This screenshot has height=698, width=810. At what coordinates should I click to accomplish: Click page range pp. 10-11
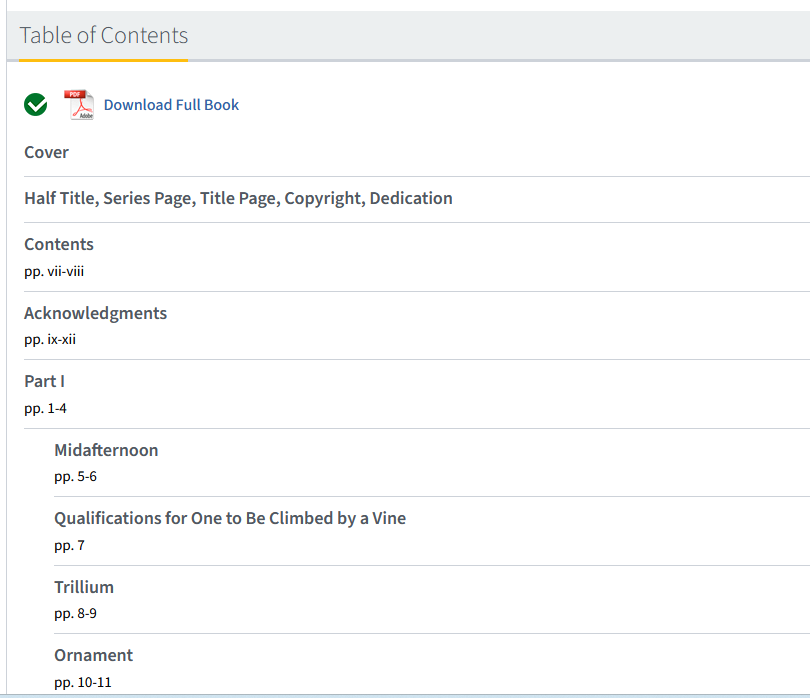[83, 682]
